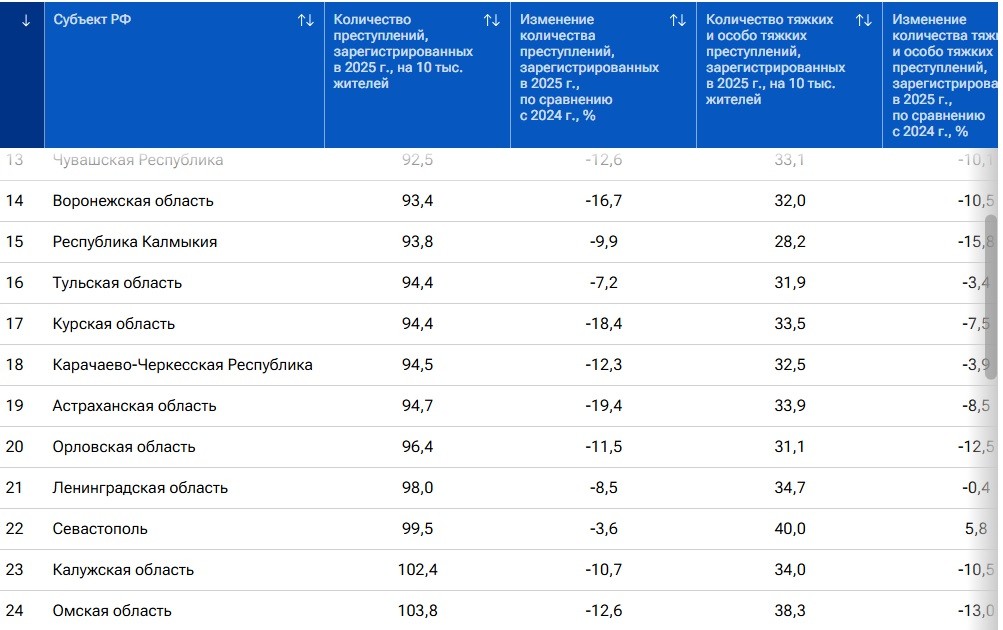The width and height of the screenshot is (1003, 630).
Task: Sort by Субъект РФ using arrows icon
Action: pos(306,20)
